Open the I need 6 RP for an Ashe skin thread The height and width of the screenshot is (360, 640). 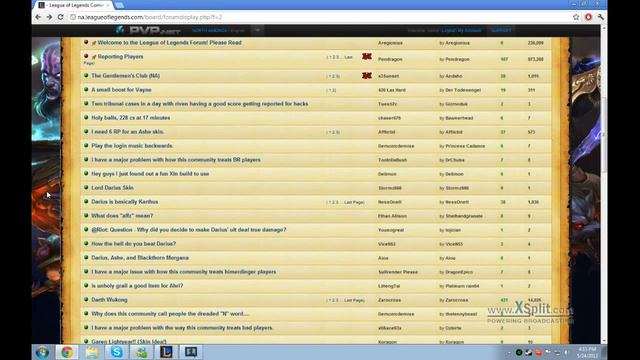[x=128, y=131]
